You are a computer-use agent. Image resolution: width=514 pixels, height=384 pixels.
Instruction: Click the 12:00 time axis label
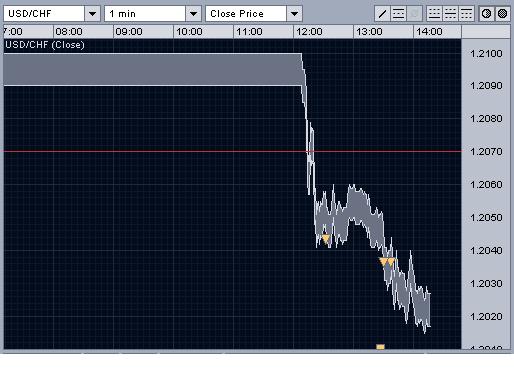tap(309, 32)
